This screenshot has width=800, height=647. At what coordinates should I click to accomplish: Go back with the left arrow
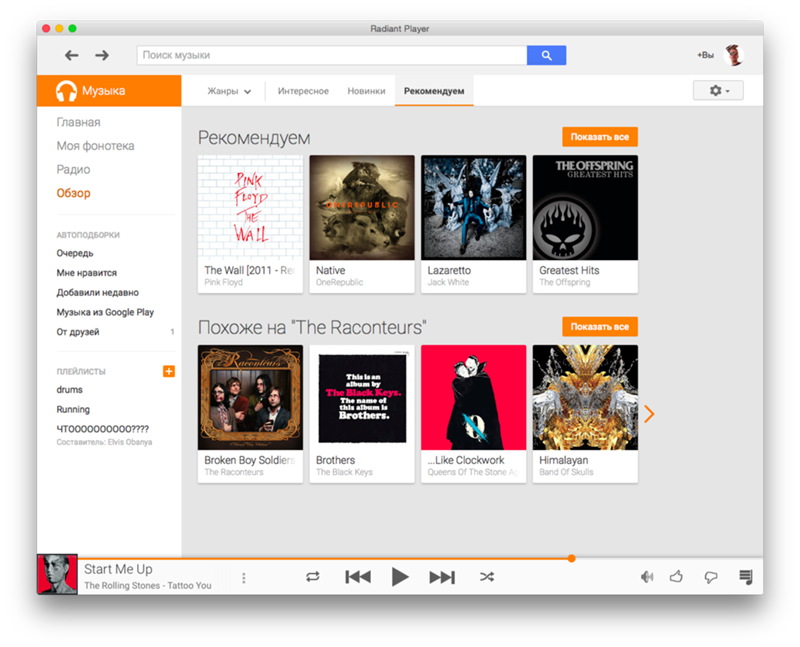[x=71, y=55]
